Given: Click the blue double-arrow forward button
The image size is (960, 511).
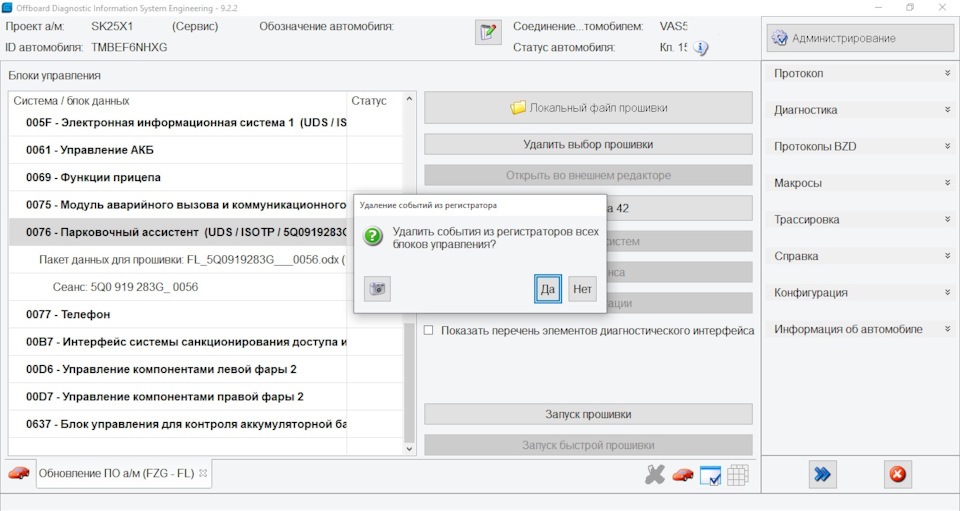Looking at the screenshot, I should click(x=822, y=474).
